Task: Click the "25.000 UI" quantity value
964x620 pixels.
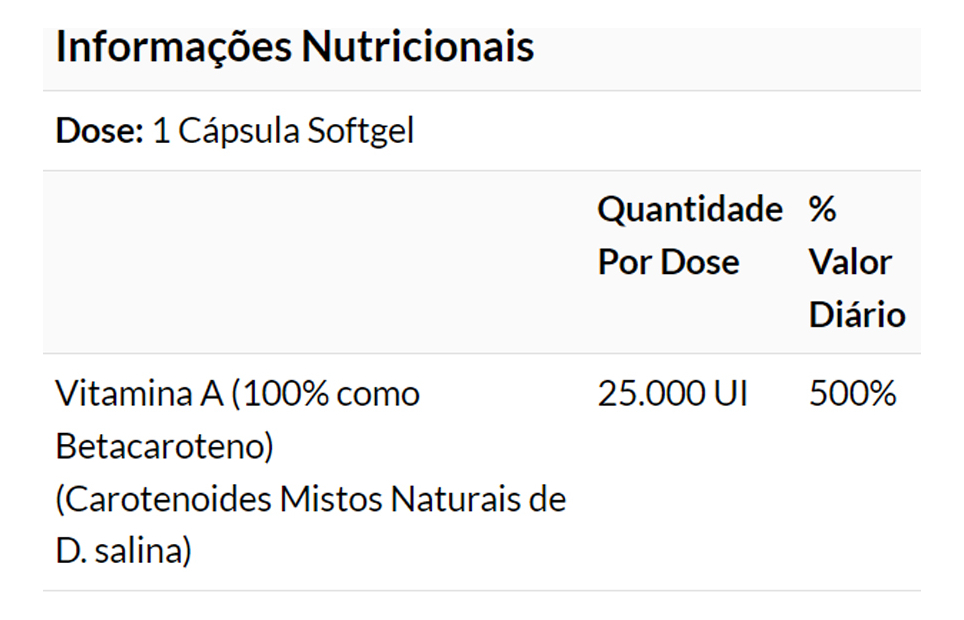Action: pos(672,394)
